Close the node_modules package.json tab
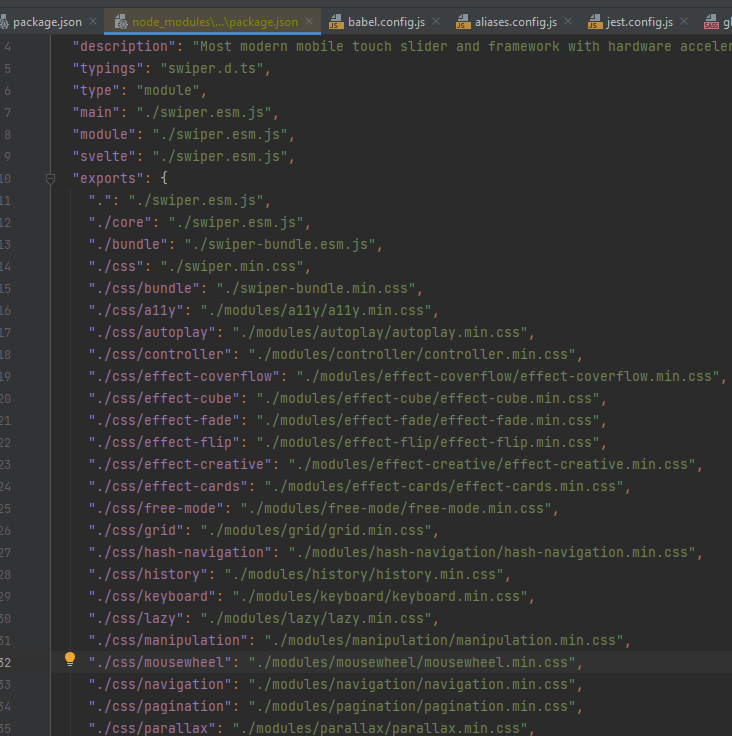 (x=309, y=21)
